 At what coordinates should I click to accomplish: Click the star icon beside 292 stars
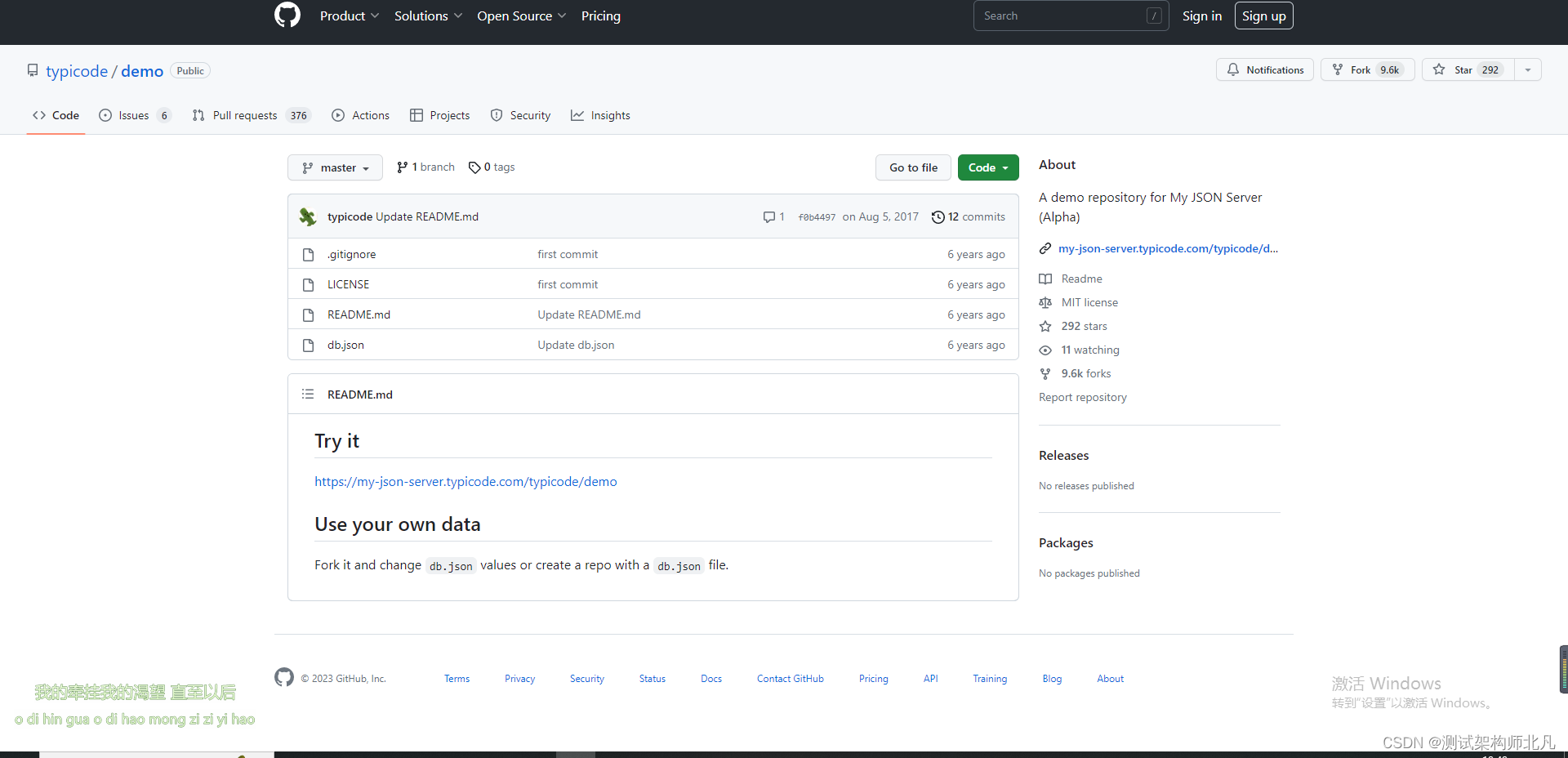(1045, 326)
